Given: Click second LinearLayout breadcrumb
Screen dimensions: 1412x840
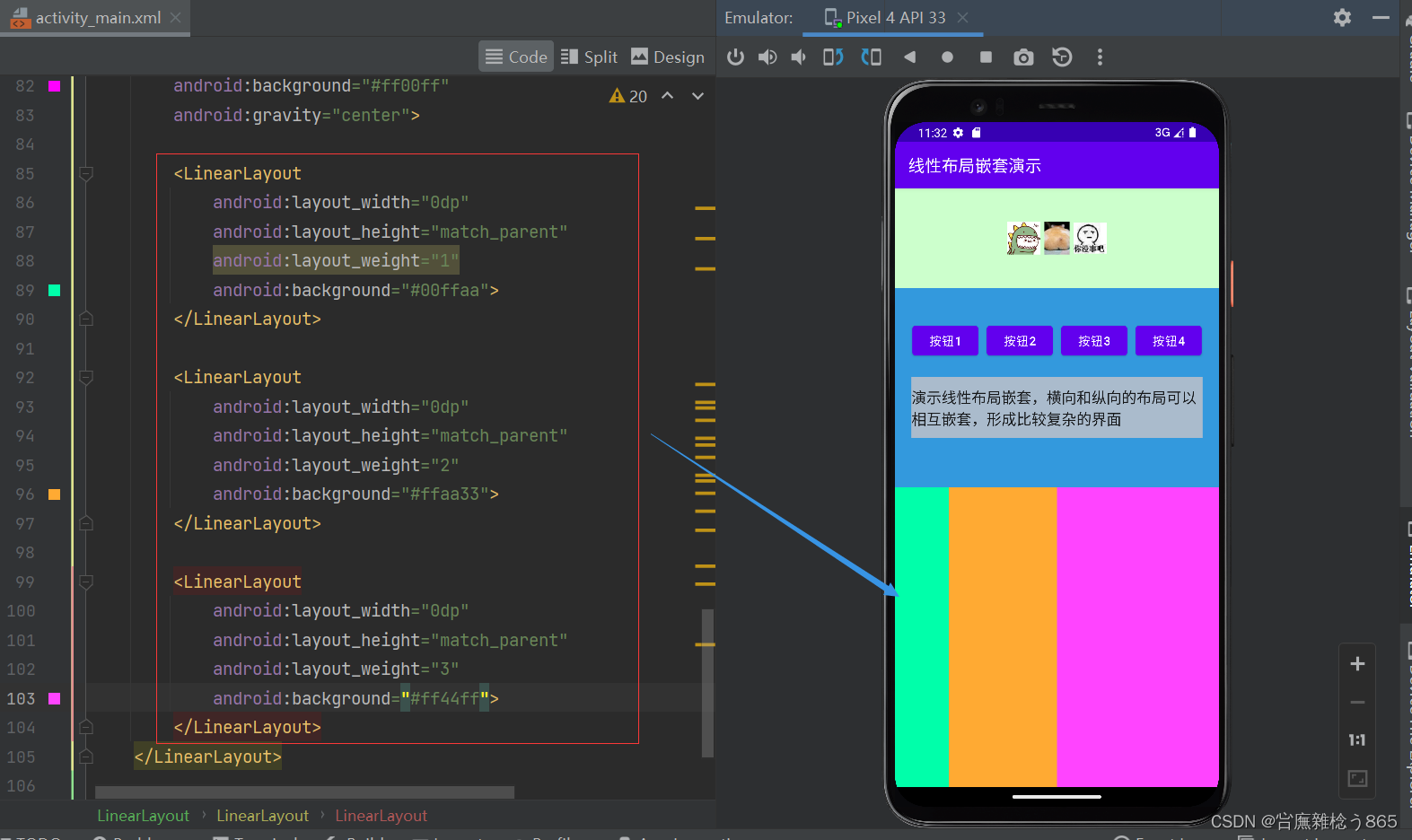Looking at the screenshot, I should tap(262, 816).
